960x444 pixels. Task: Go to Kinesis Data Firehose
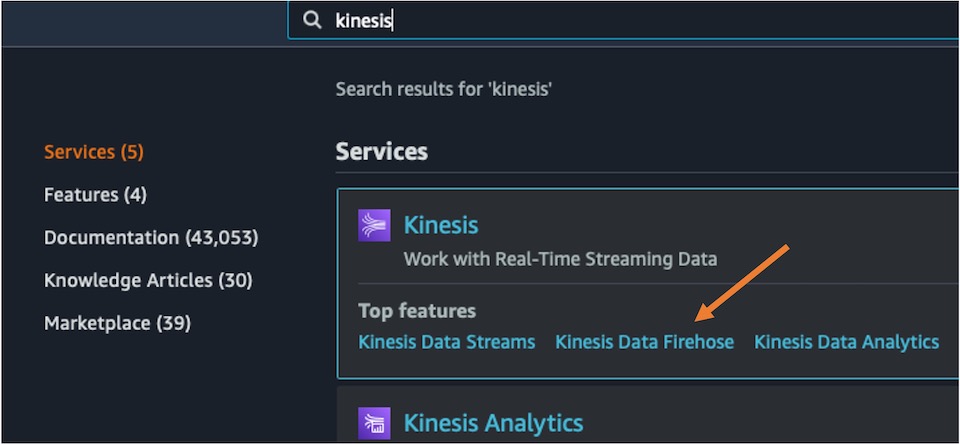coord(644,342)
